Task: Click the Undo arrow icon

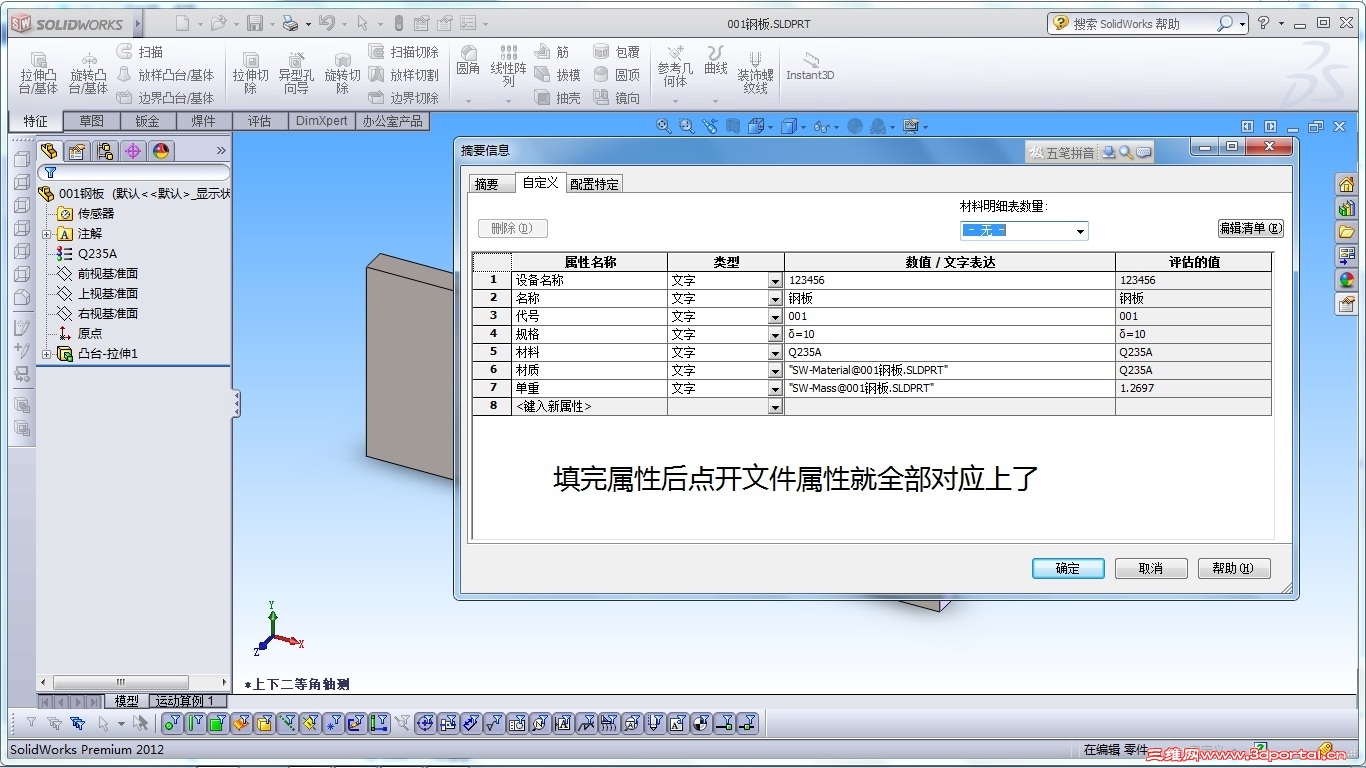Action: pyautogui.click(x=326, y=23)
